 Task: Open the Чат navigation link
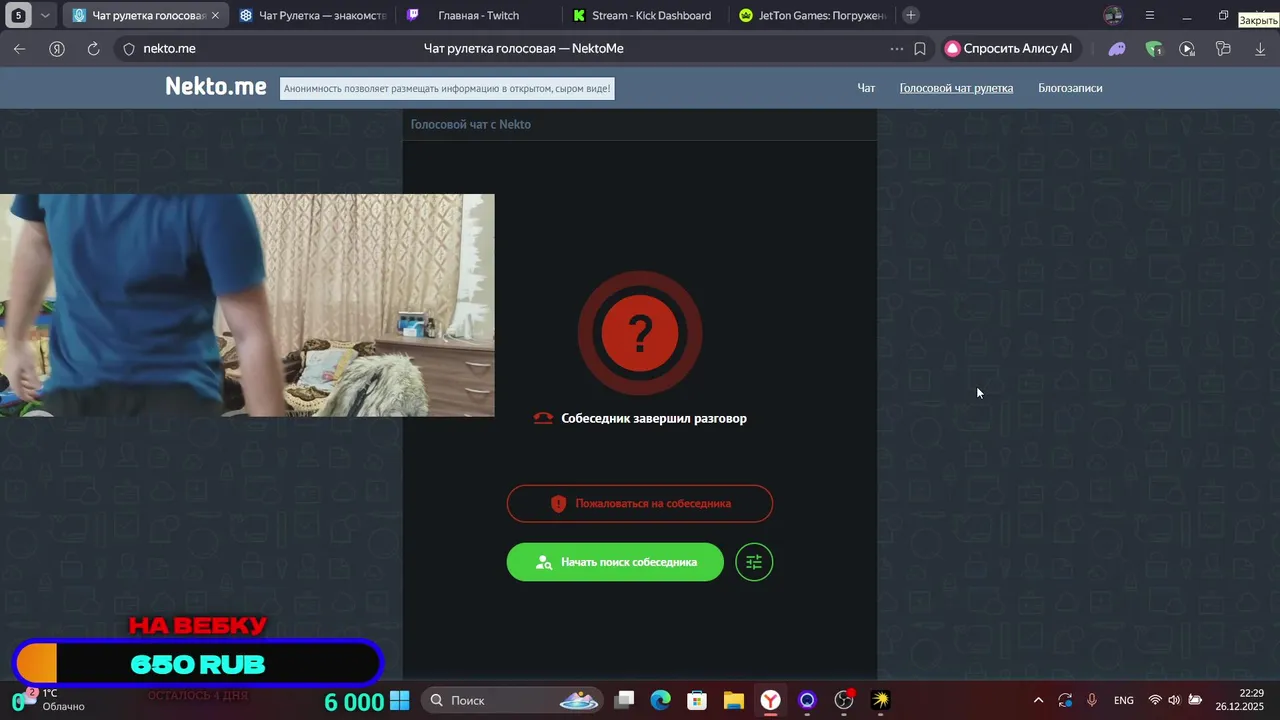866,88
